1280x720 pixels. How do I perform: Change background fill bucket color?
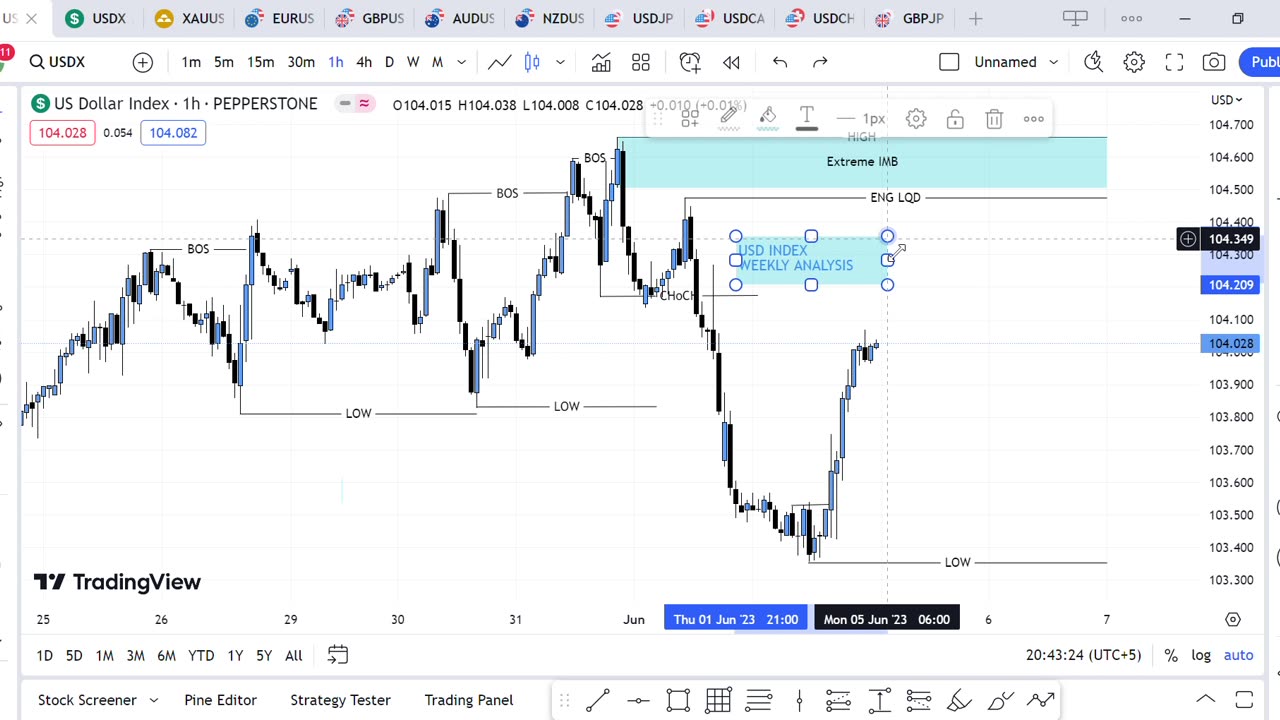click(768, 118)
